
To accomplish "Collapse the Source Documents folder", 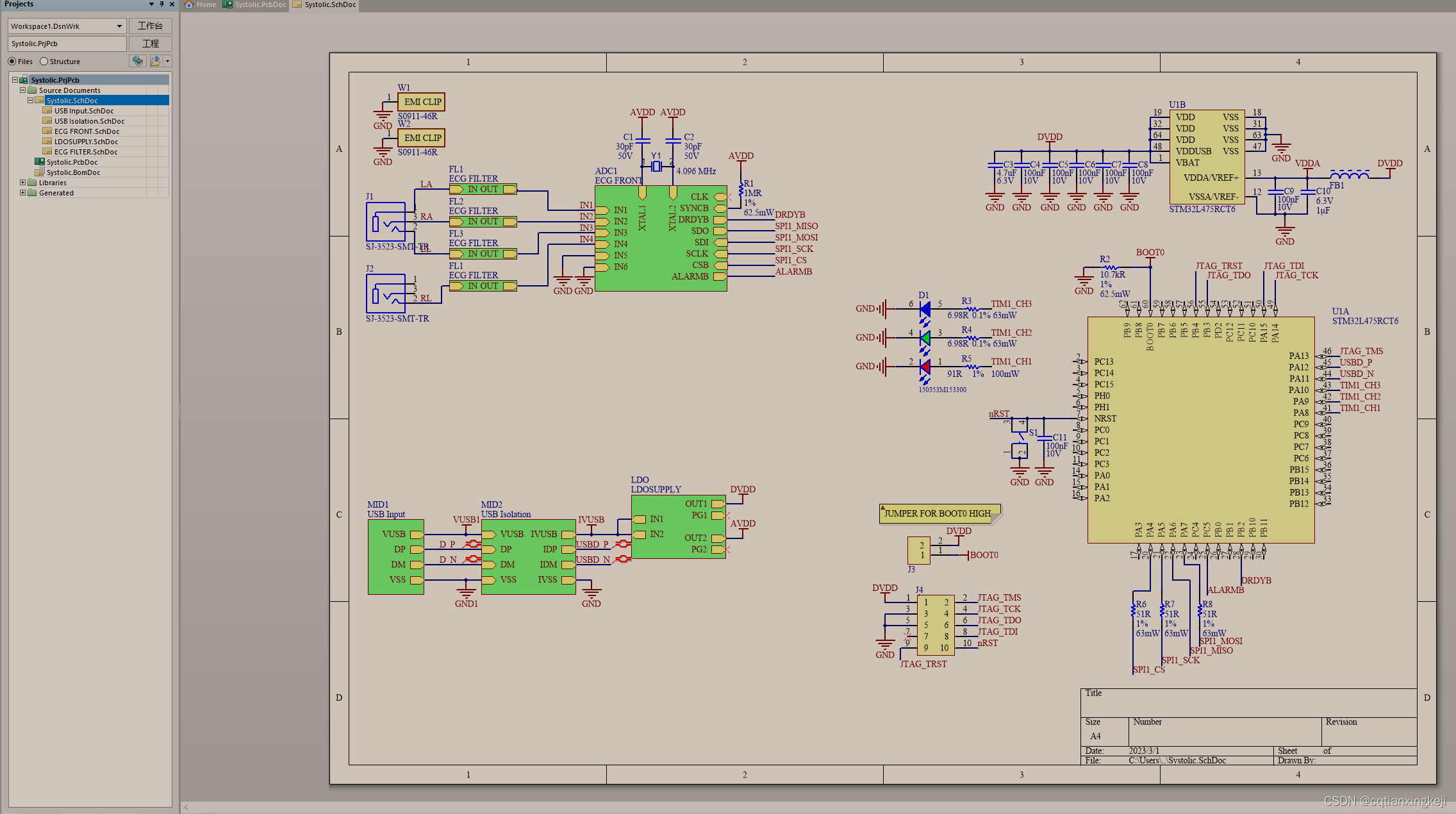I will tap(22, 90).
